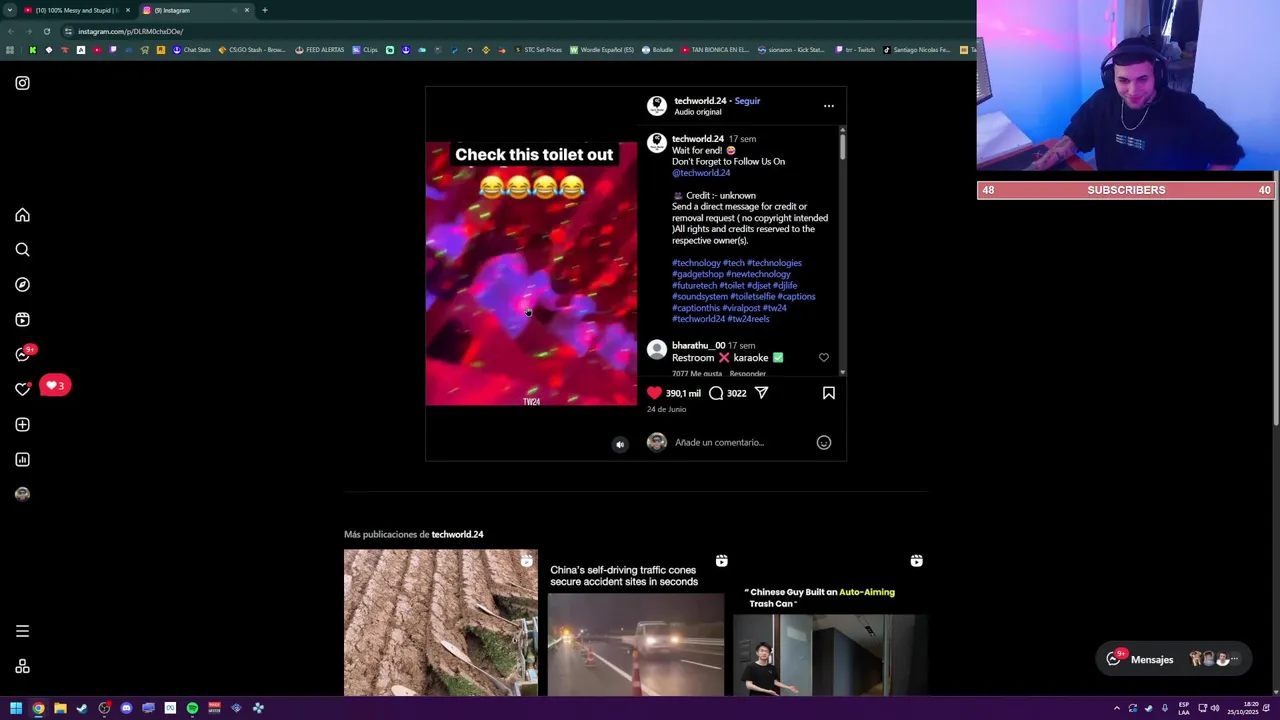1280x720 pixels.
Task: Like bharathu__00's comment
Action: [x=824, y=357]
